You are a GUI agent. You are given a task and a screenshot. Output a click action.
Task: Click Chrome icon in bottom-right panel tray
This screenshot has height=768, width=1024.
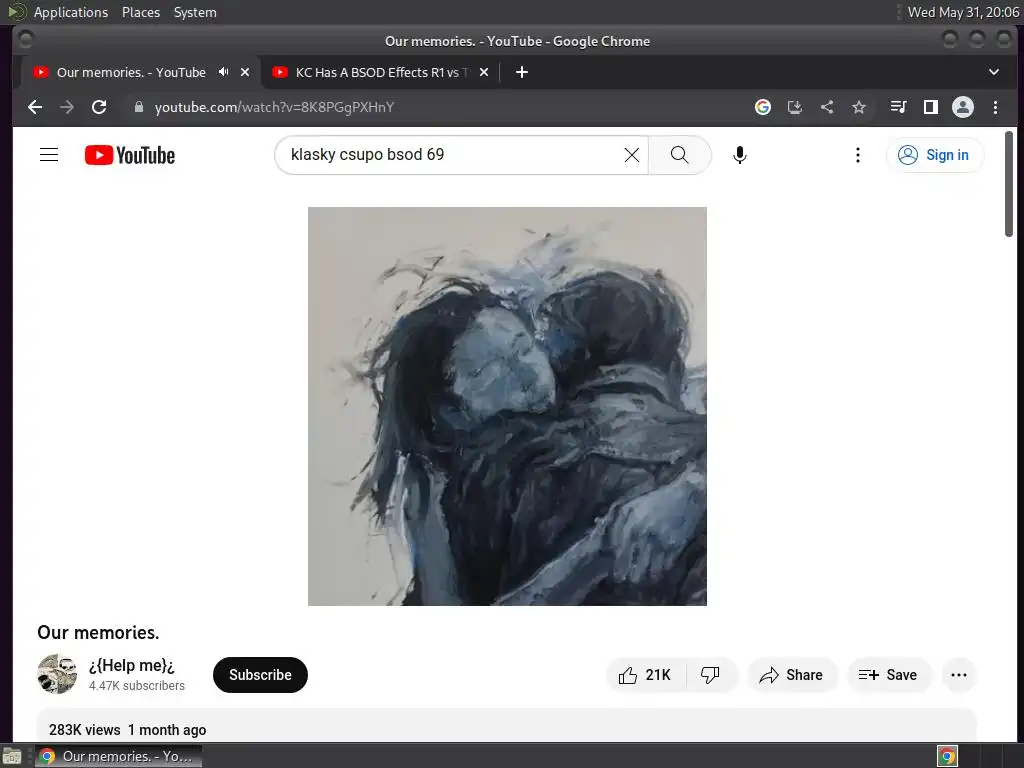[x=947, y=756]
